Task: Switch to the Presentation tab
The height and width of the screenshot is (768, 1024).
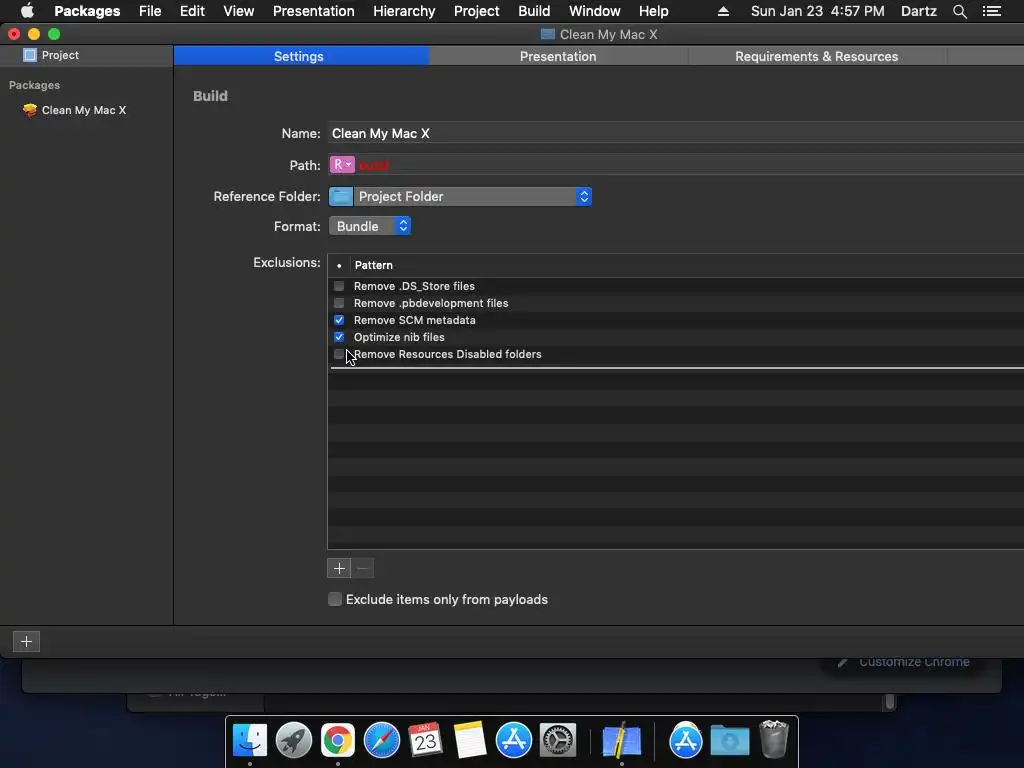Action: [558, 56]
